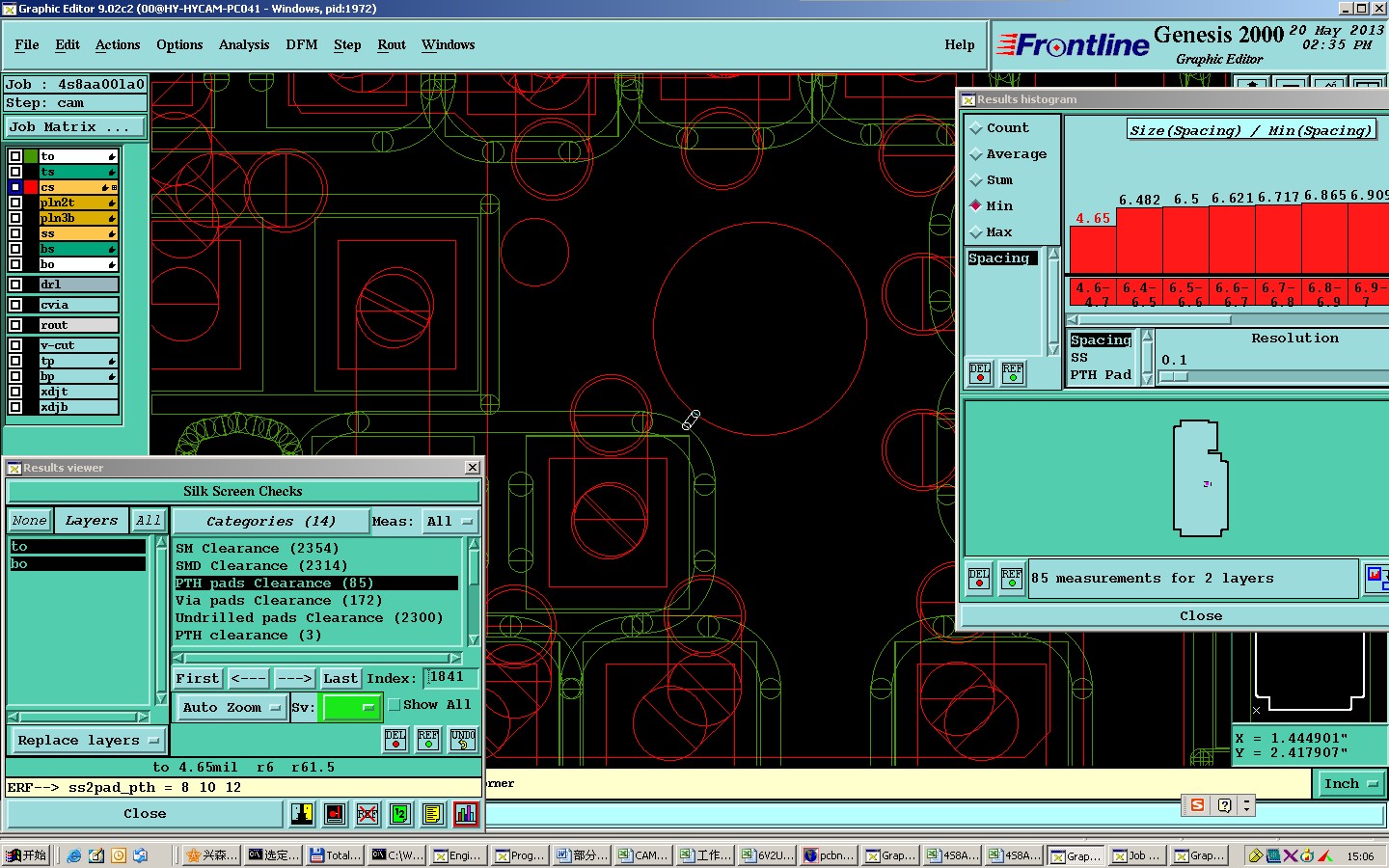This screenshot has height=868, width=1389.
Task: Click the histogram bar-chart icon in Results viewer
Action: click(x=466, y=814)
